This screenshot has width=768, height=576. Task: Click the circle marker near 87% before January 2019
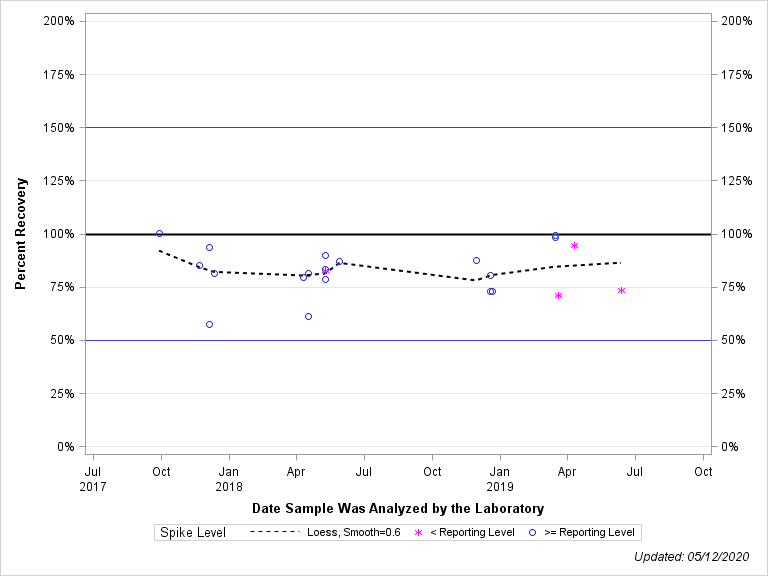(x=476, y=260)
